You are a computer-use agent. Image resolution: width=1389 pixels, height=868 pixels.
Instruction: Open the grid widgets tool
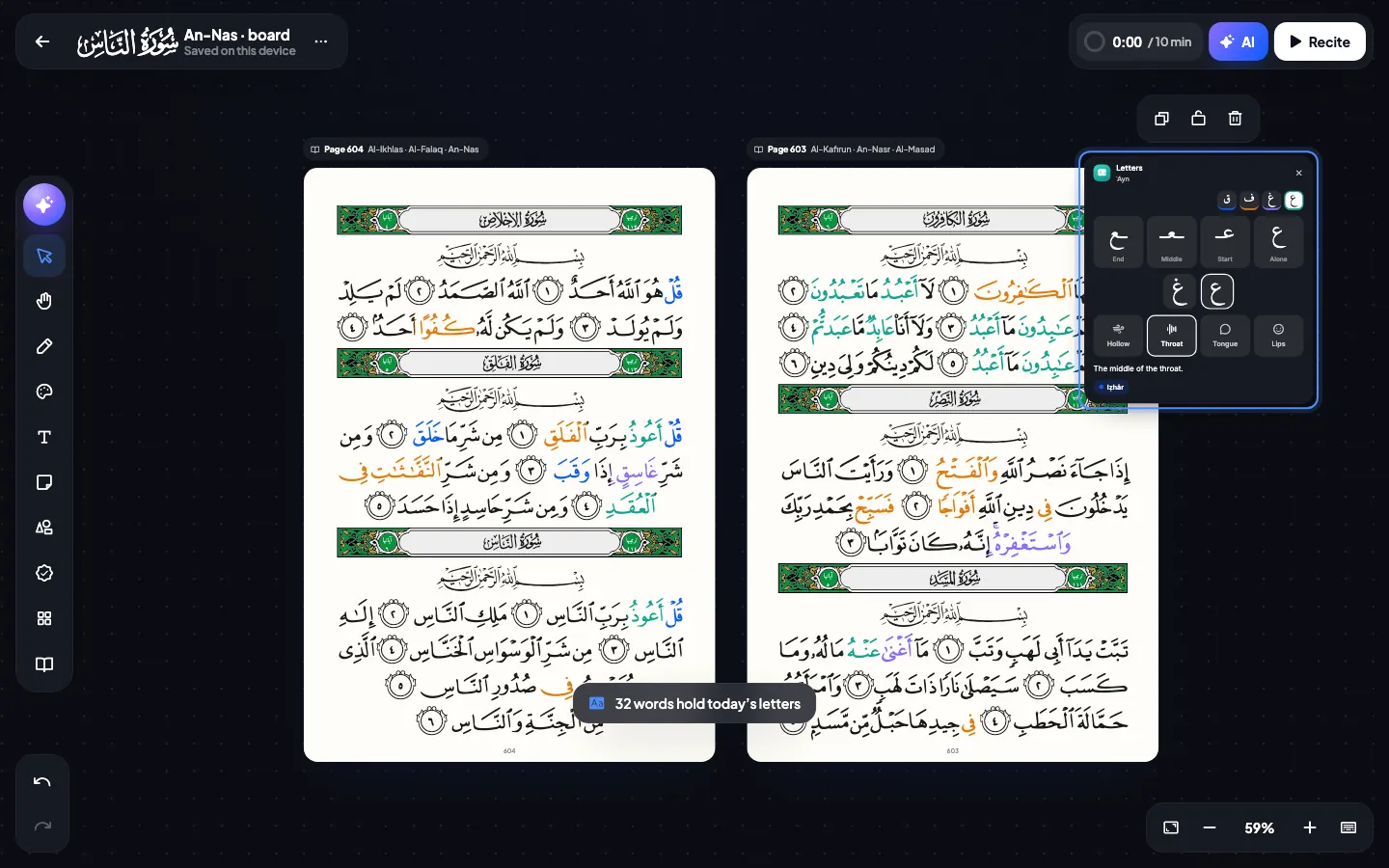pos(44,618)
